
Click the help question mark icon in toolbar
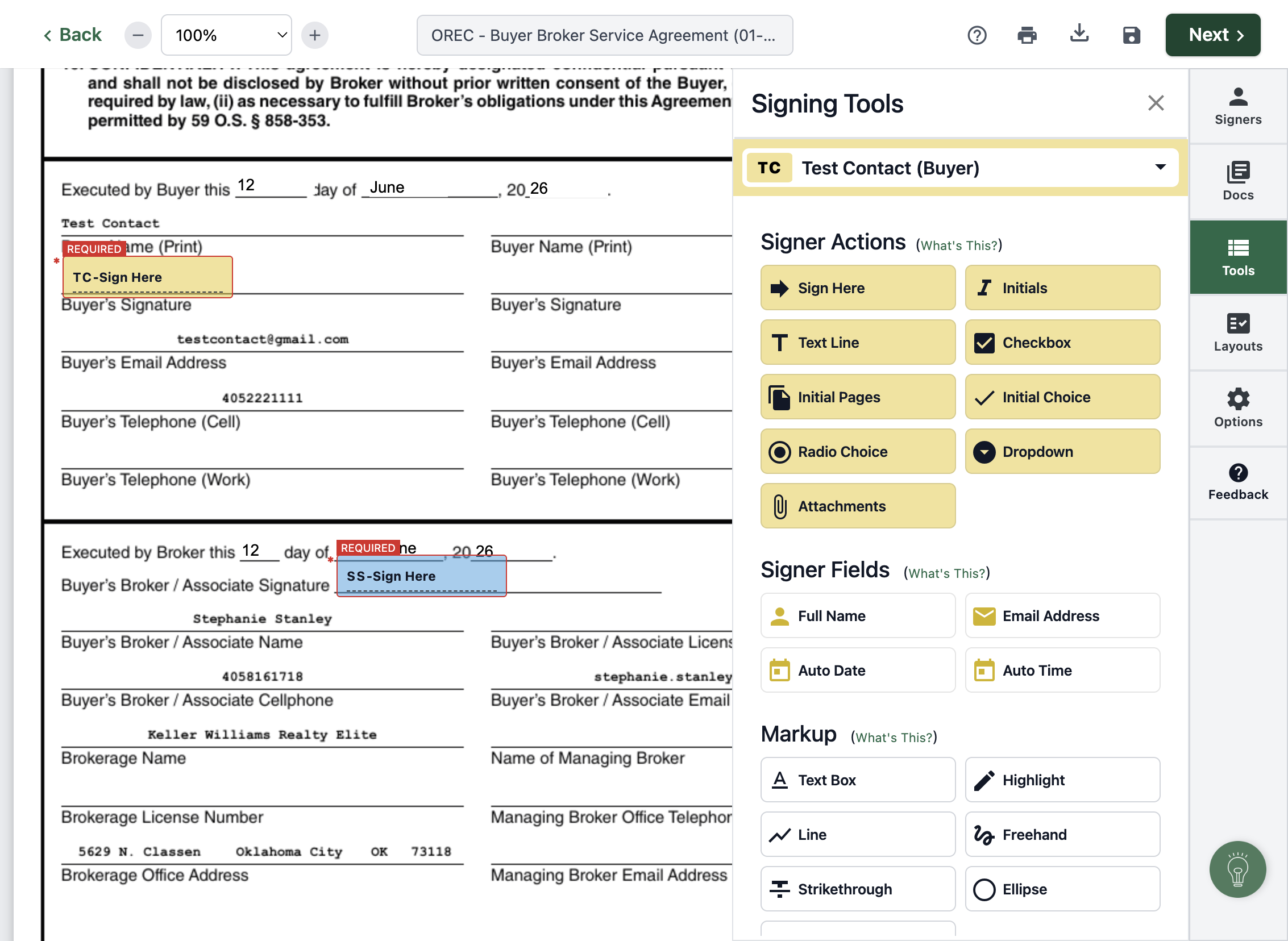[x=977, y=35]
